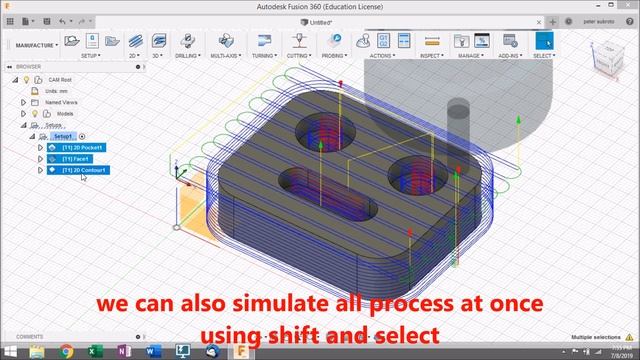Click the Setup Sheet icon in Actions

coord(404,41)
